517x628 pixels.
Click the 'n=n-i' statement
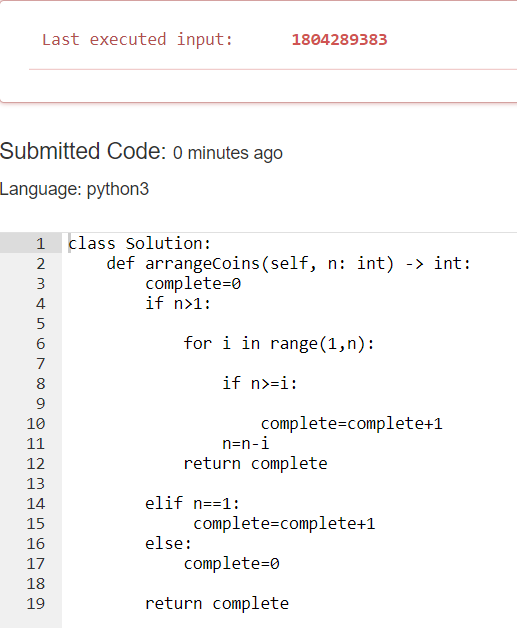click(245, 444)
